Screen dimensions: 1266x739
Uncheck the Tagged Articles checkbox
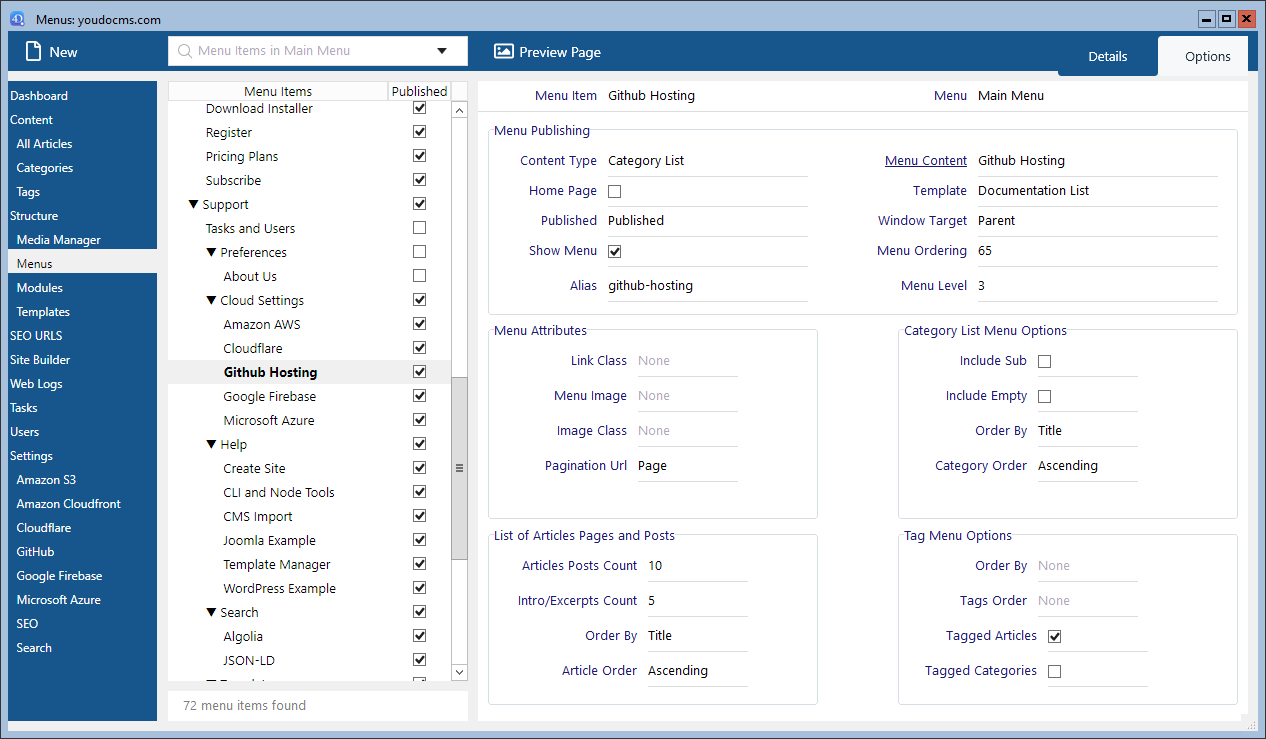coord(1054,636)
